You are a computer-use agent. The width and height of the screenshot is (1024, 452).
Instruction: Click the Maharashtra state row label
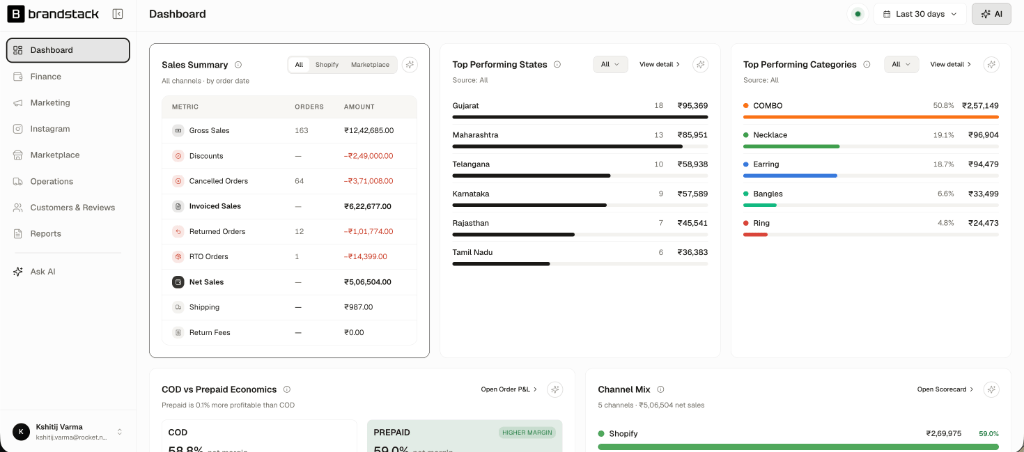[x=475, y=135]
